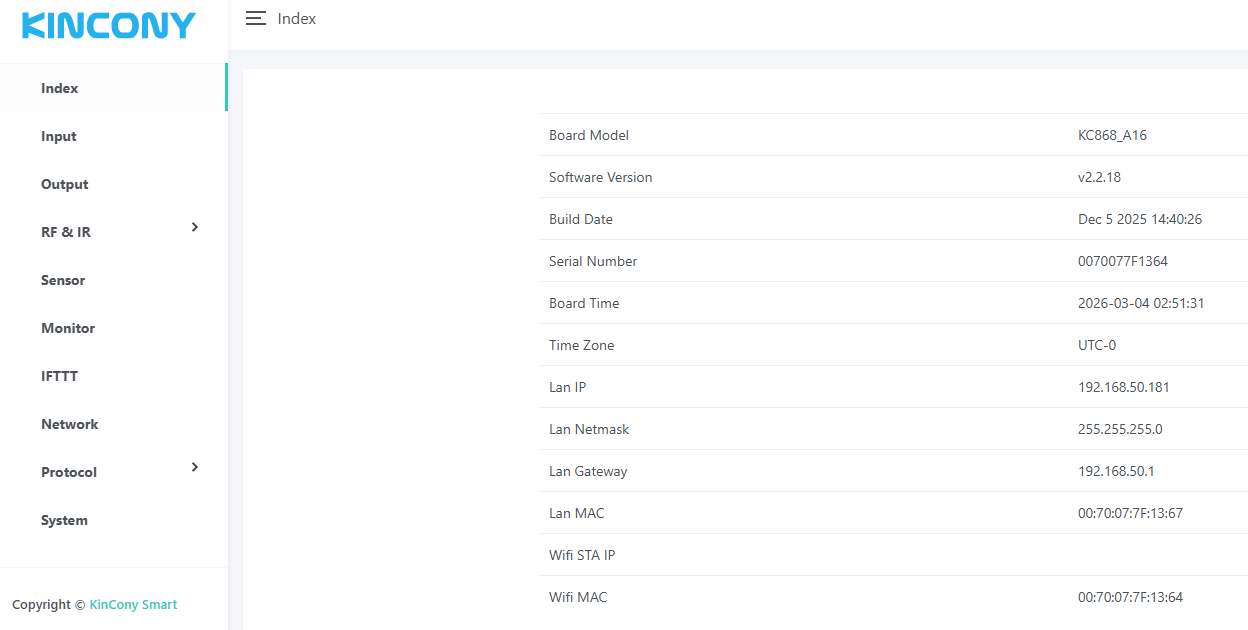Go to the Input page

(x=59, y=136)
